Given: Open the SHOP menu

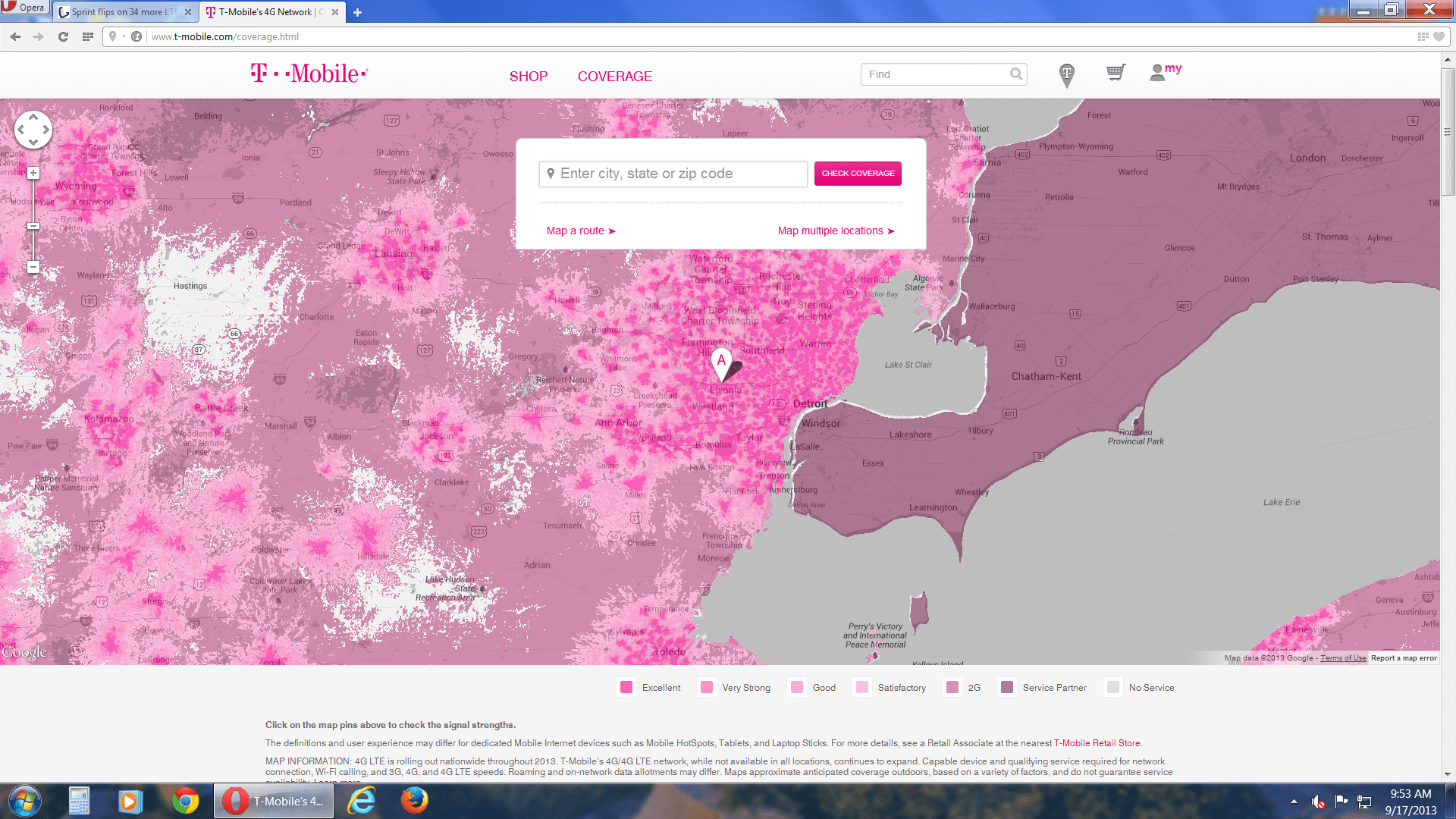Looking at the screenshot, I should pos(529,77).
